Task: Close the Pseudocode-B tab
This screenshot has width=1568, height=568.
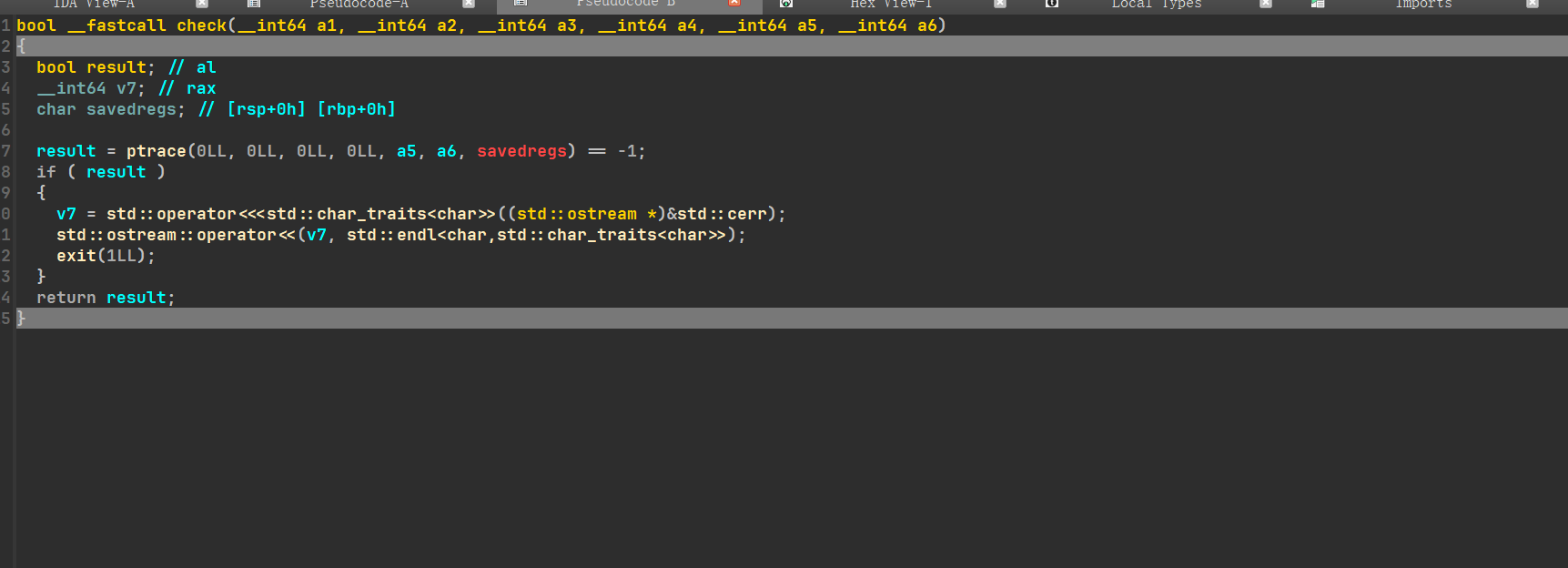Action: tap(734, 4)
